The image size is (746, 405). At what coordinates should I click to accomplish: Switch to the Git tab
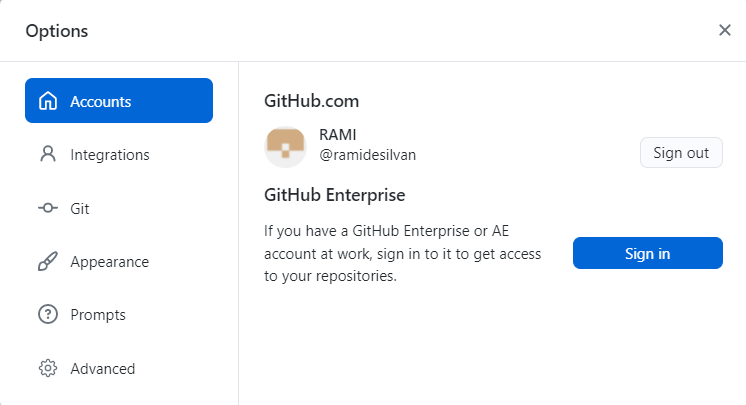point(80,208)
